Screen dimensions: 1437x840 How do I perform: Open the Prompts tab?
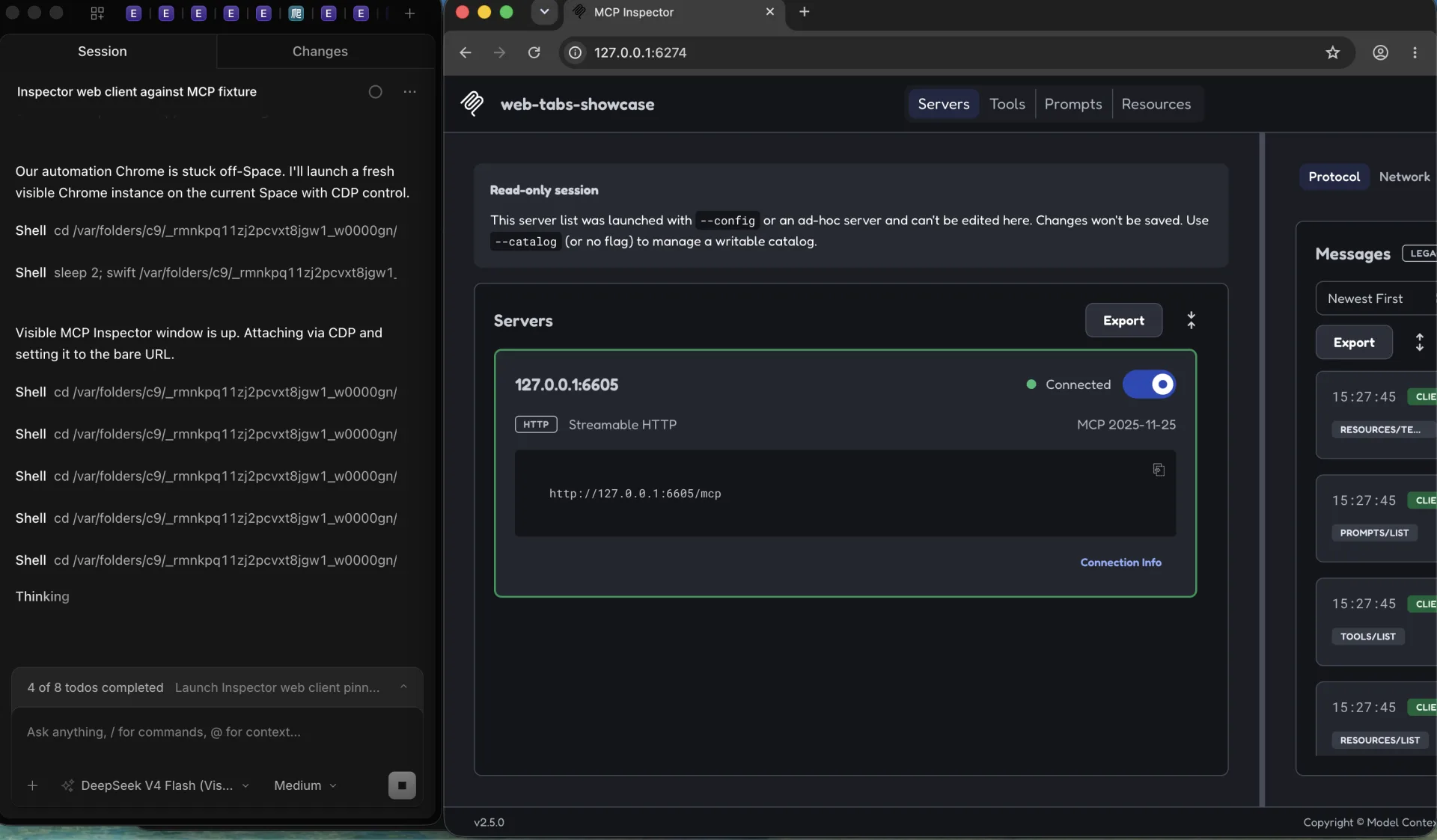coord(1073,104)
